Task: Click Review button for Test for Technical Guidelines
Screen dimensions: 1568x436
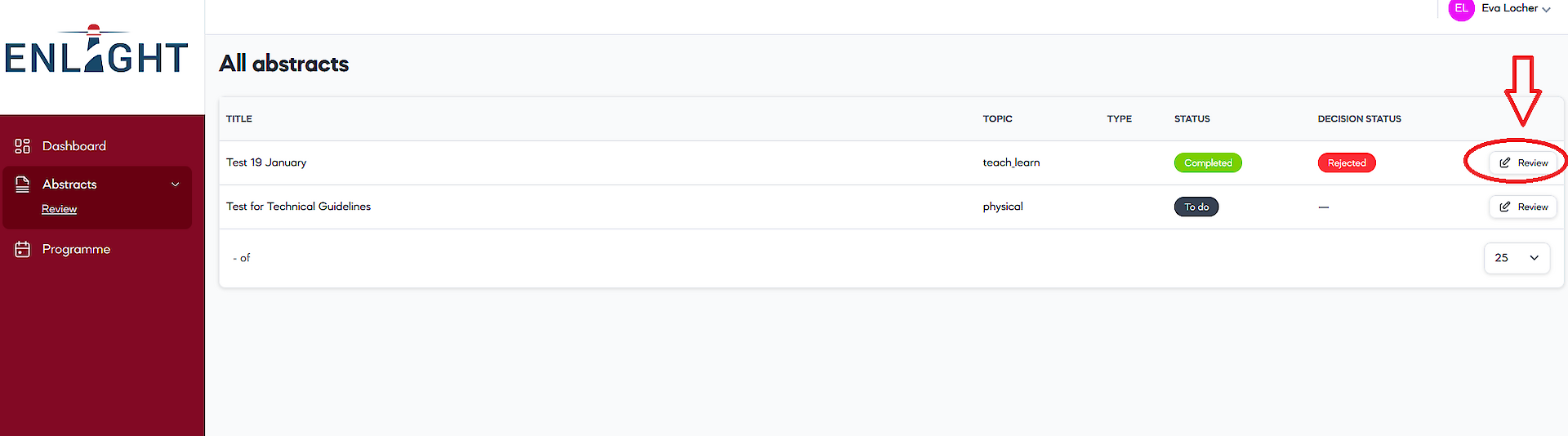Action: click(x=1523, y=207)
